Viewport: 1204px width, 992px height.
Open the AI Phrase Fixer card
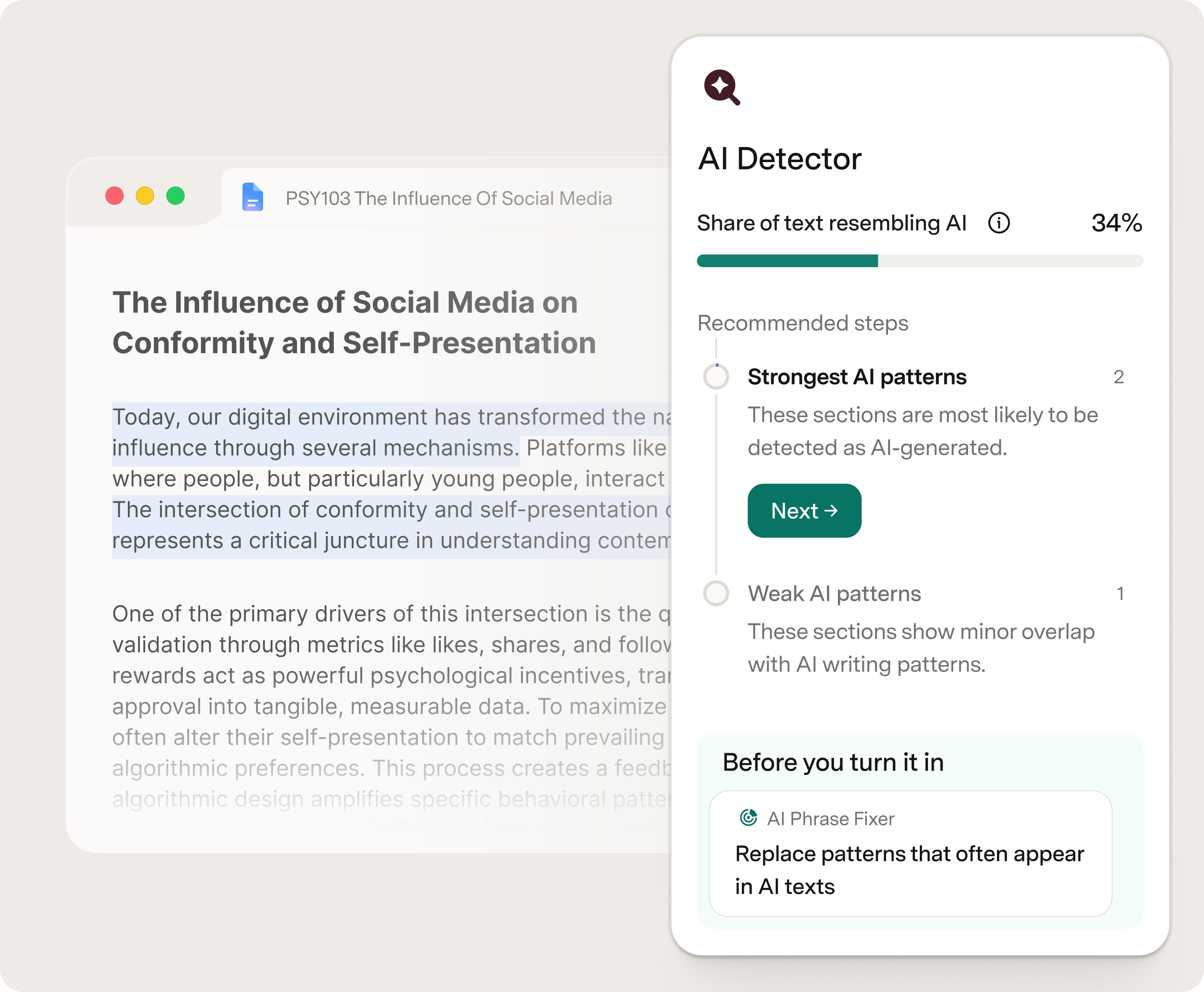[x=910, y=854]
